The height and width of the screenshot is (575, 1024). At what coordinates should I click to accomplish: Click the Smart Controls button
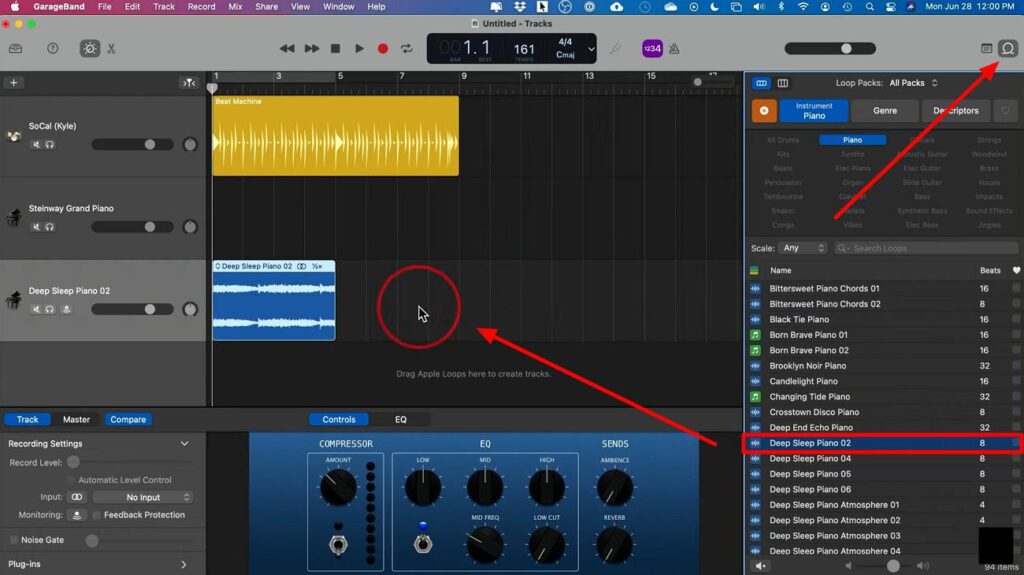click(90, 48)
